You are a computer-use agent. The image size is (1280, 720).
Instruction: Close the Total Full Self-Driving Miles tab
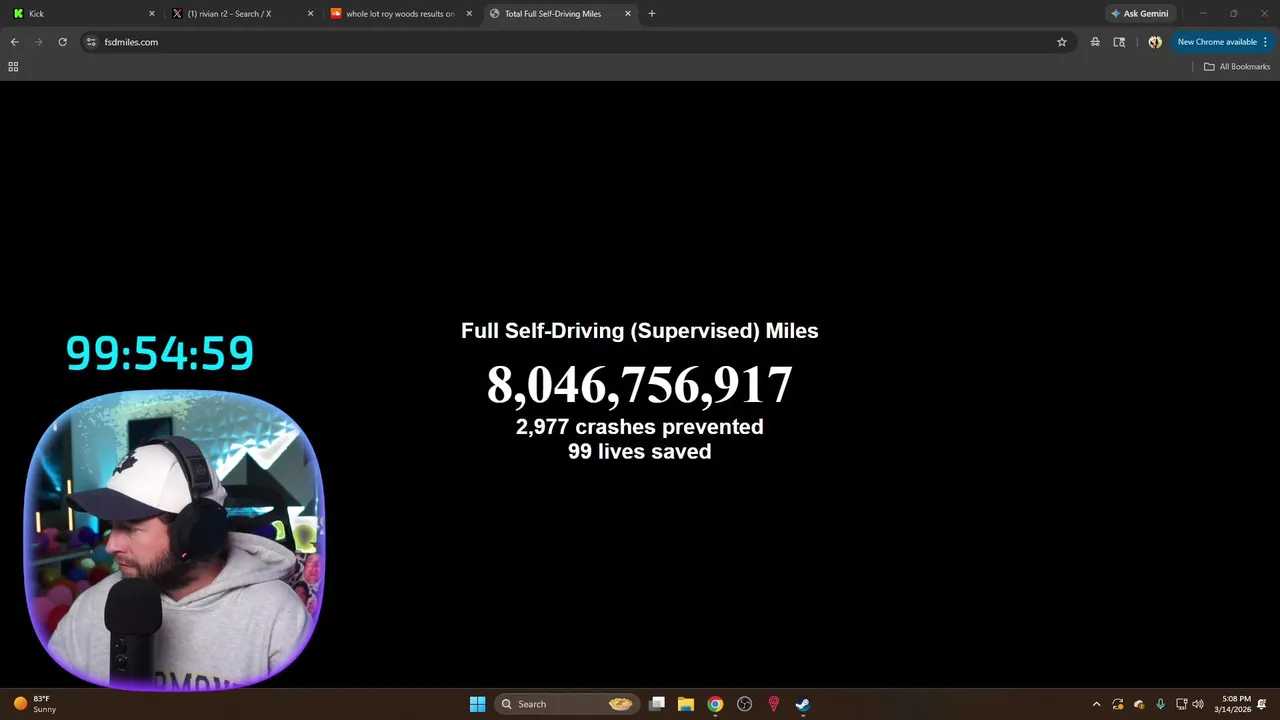(628, 14)
